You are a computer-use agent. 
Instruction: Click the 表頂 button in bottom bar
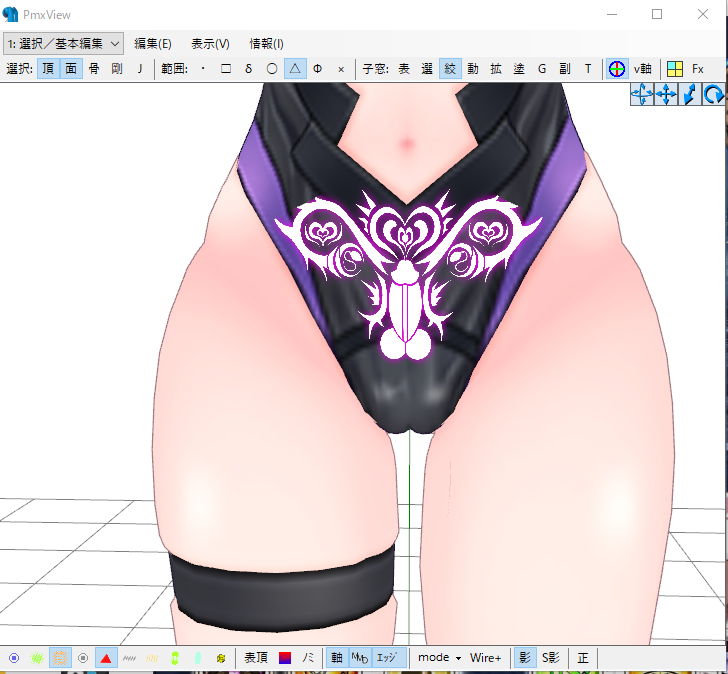(x=256, y=658)
